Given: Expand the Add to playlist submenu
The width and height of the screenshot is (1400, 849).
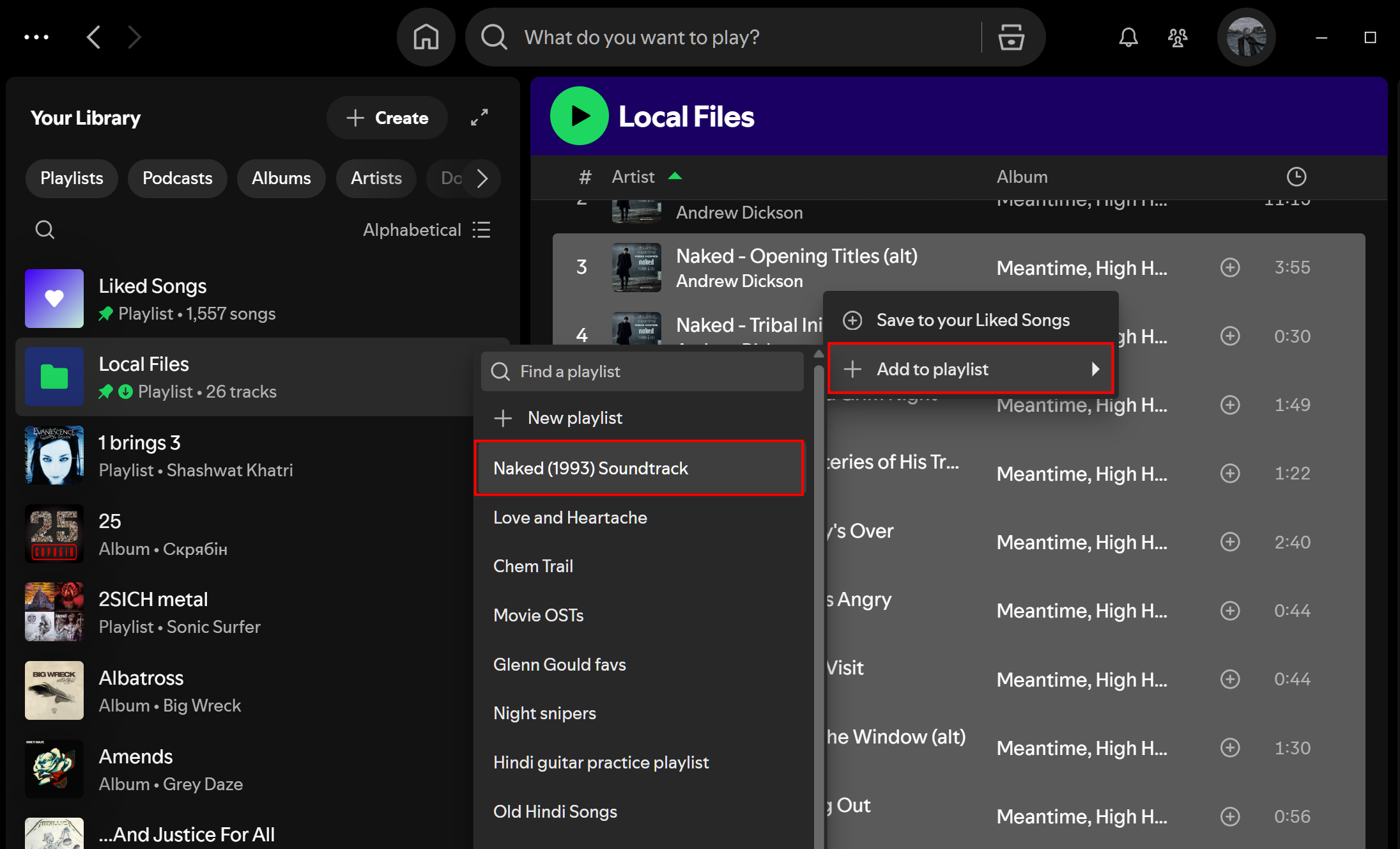Looking at the screenshot, I should tap(970, 369).
